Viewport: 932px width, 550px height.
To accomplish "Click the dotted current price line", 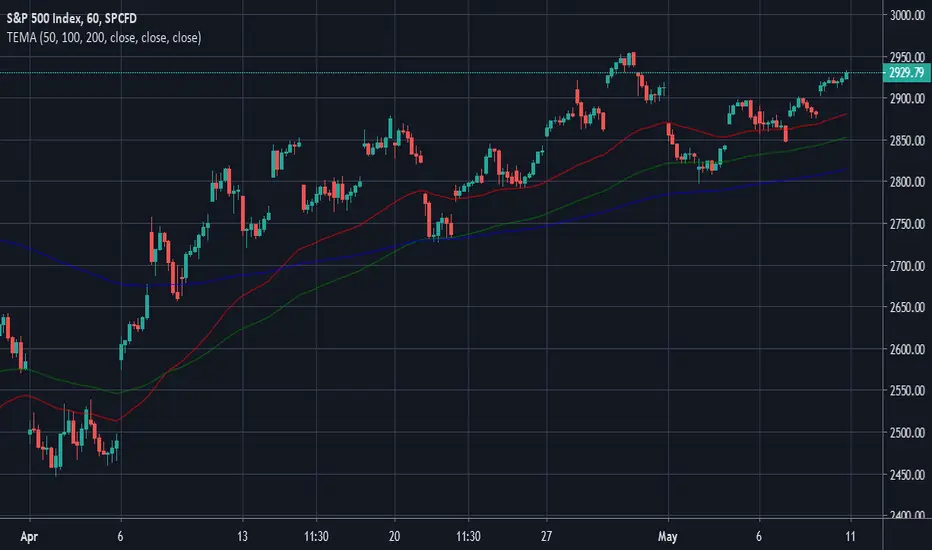I will (x=441, y=73).
